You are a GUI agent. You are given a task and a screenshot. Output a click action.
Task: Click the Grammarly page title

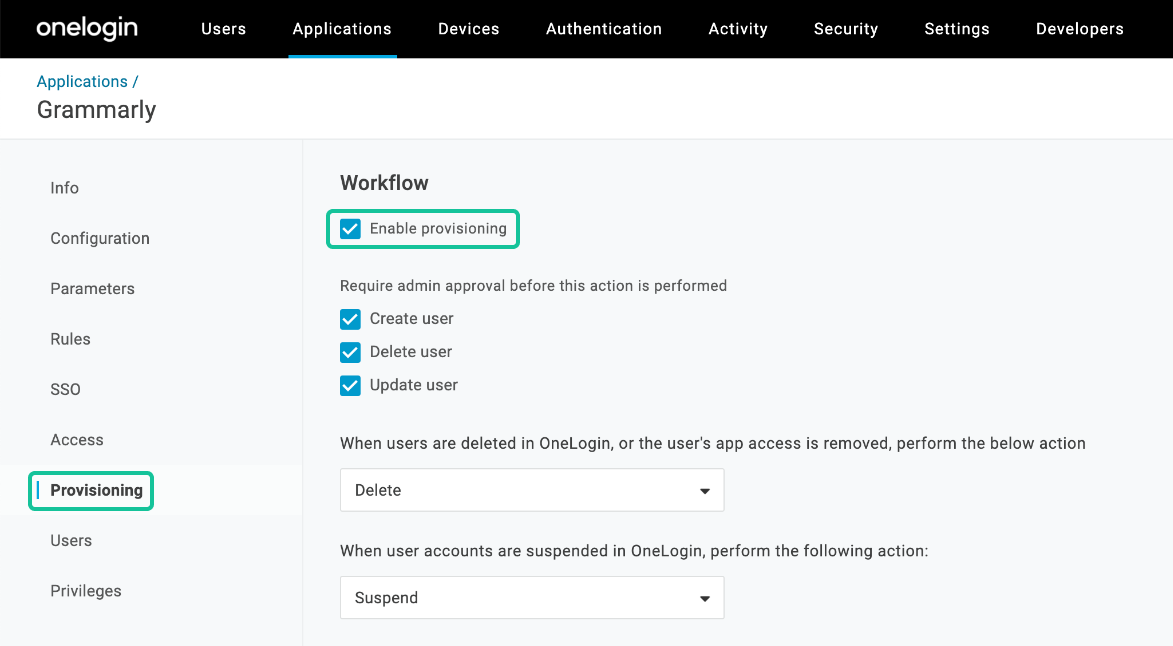point(97,110)
